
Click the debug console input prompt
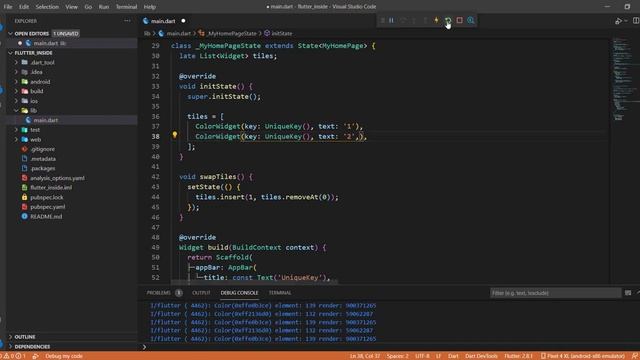[x=388, y=347]
